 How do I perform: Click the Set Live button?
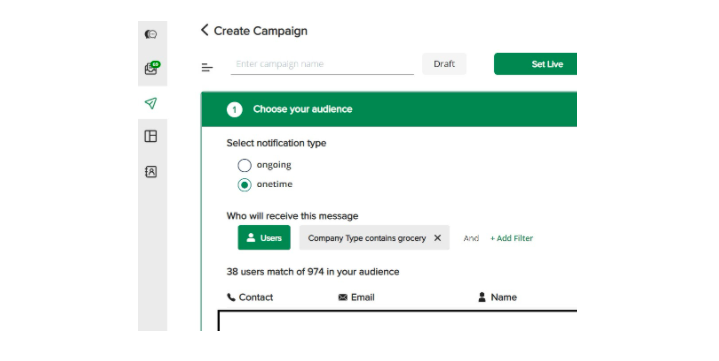coord(536,64)
